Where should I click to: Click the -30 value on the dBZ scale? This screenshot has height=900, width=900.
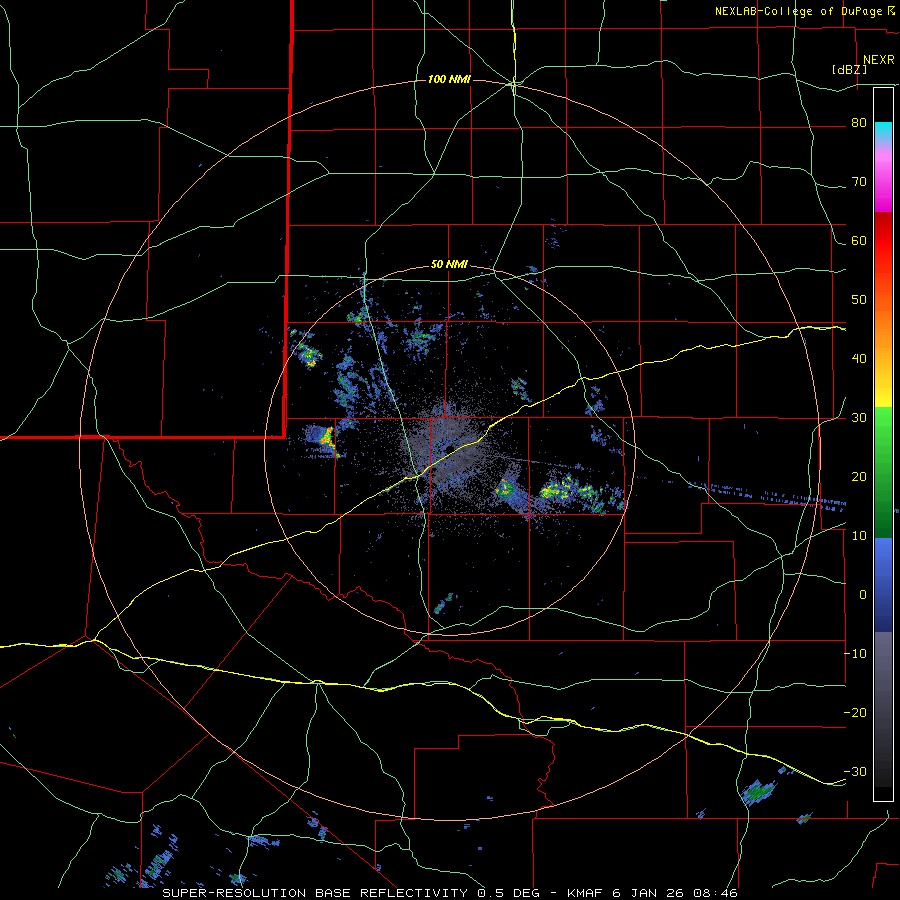[x=855, y=771]
